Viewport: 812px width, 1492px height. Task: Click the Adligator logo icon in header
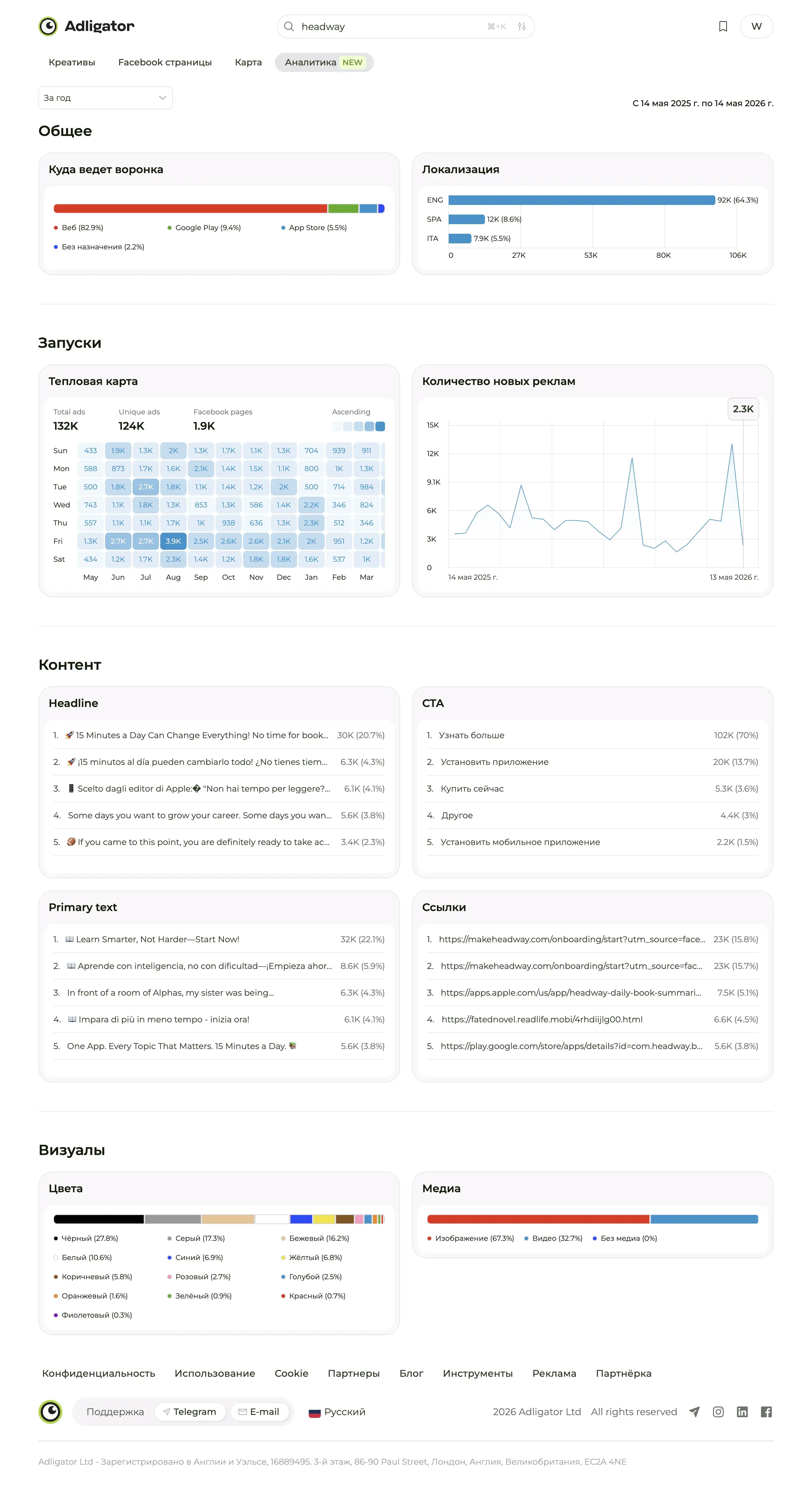[x=48, y=26]
